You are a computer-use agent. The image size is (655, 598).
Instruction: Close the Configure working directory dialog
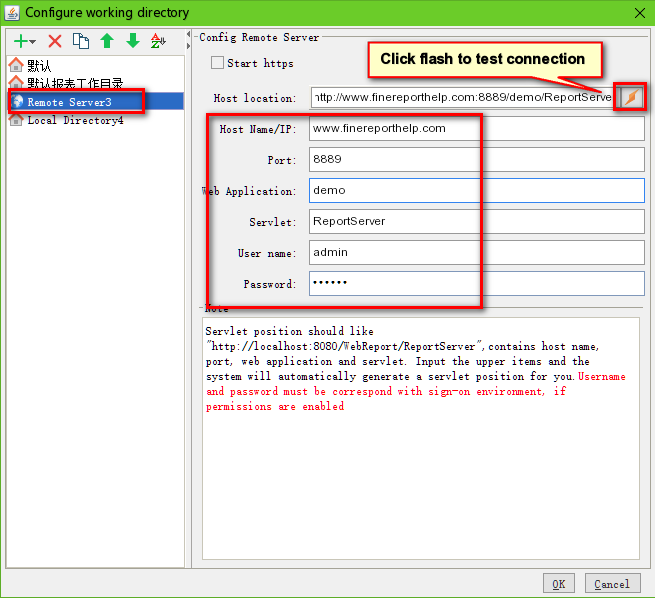(x=640, y=13)
